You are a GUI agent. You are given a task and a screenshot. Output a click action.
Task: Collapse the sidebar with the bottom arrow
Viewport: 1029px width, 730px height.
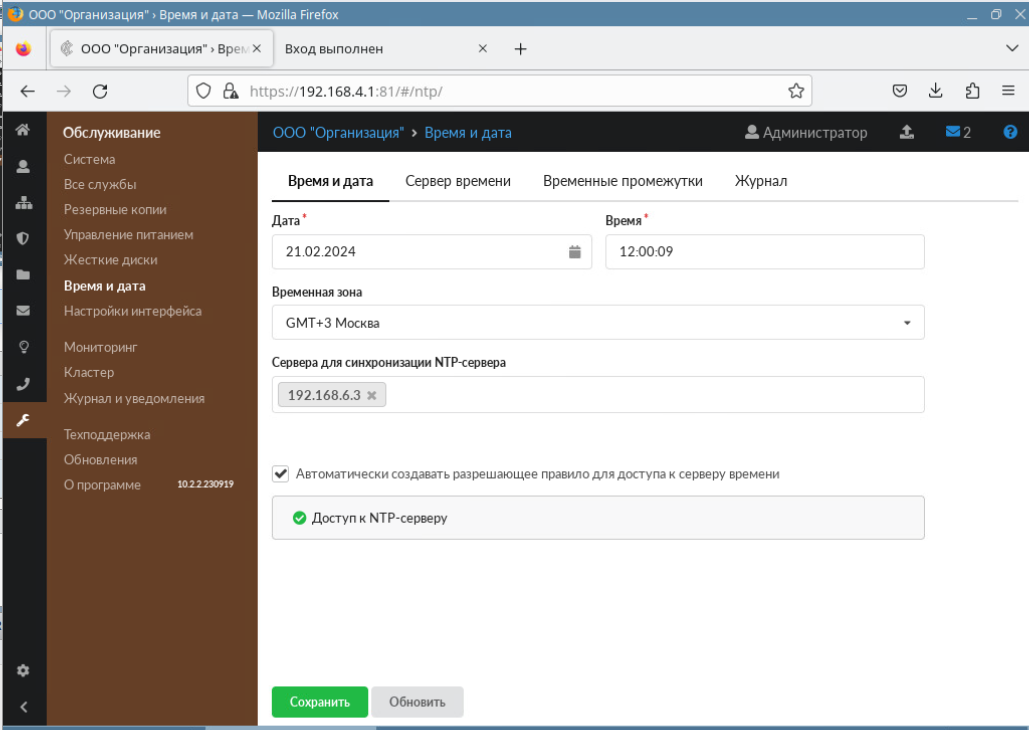click(x=23, y=707)
